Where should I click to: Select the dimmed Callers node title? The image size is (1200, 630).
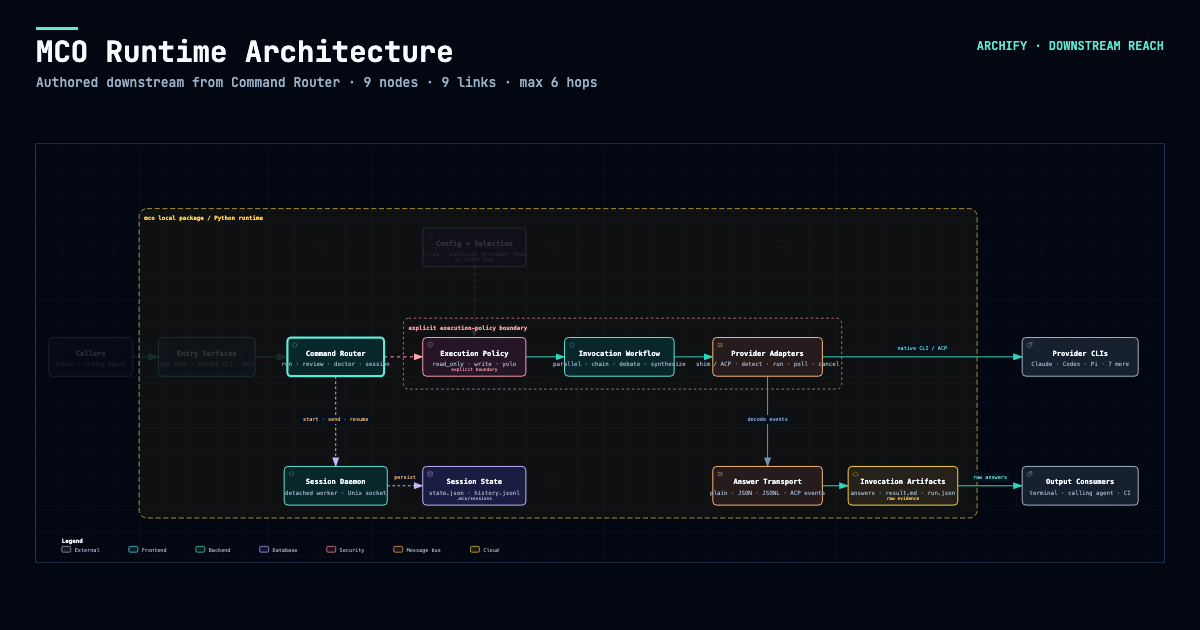(90, 353)
